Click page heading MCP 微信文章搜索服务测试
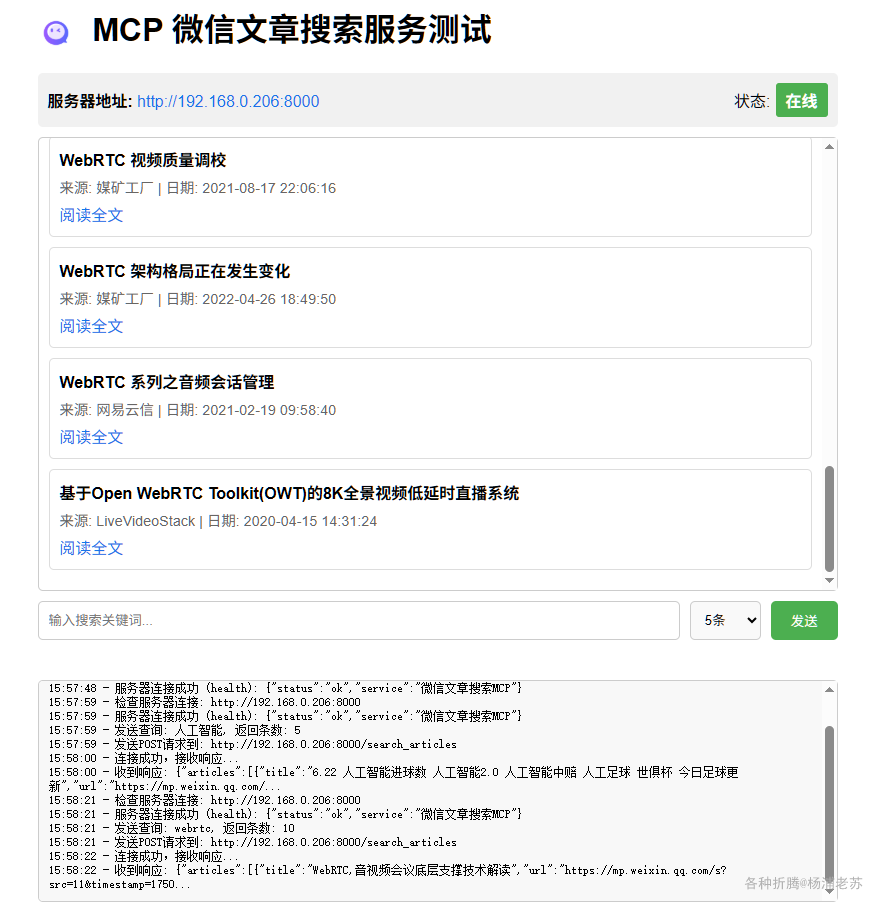 coord(292,30)
